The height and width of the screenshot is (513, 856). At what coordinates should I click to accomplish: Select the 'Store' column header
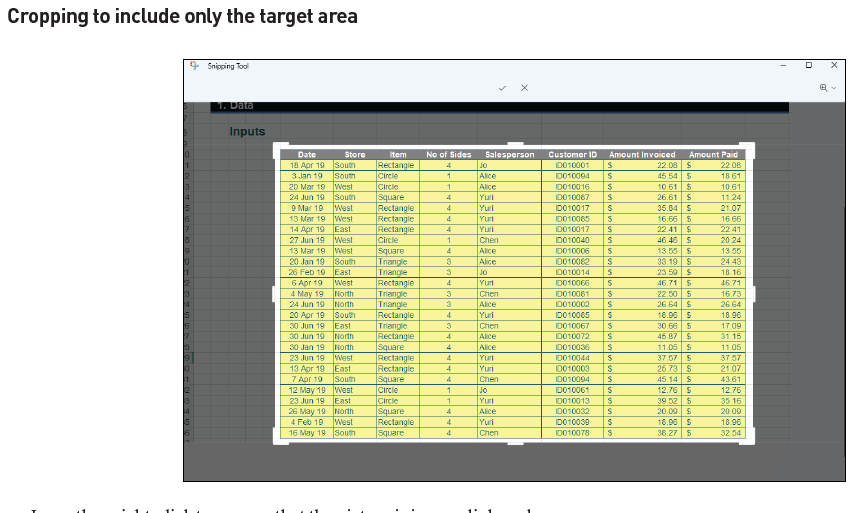click(x=355, y=154)
